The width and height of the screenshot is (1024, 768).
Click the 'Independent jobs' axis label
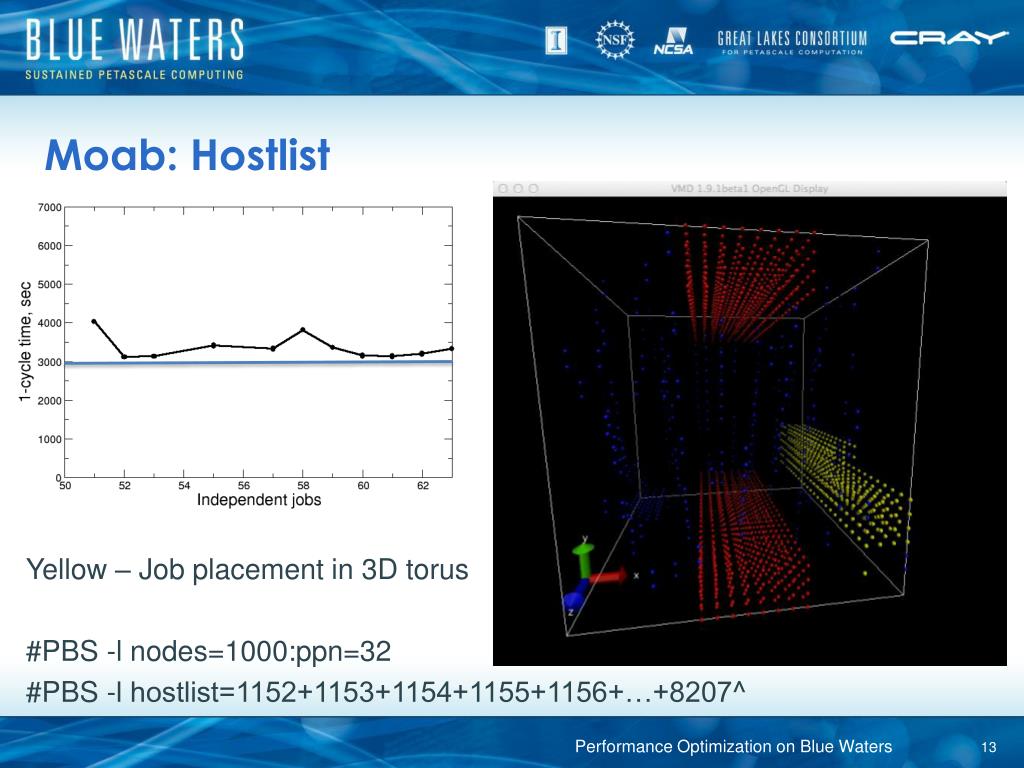[259, 500]
